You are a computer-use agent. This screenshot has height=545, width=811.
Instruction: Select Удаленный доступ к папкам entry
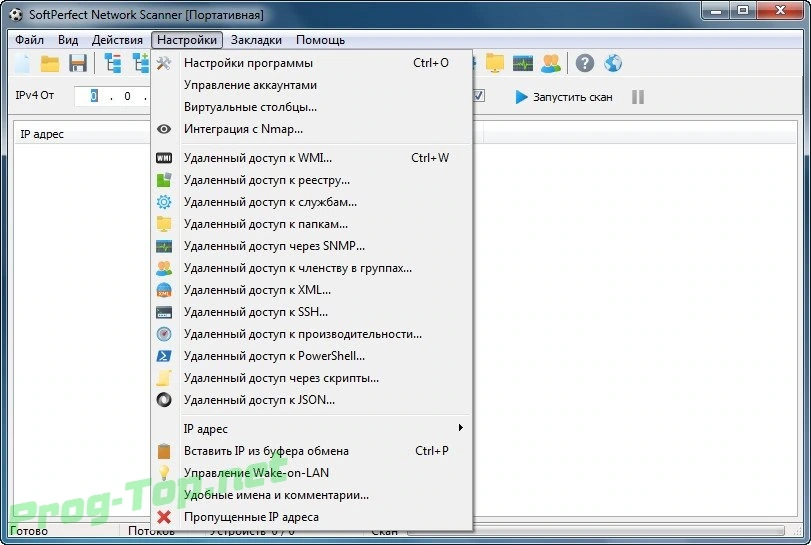[x=312, y=224]
